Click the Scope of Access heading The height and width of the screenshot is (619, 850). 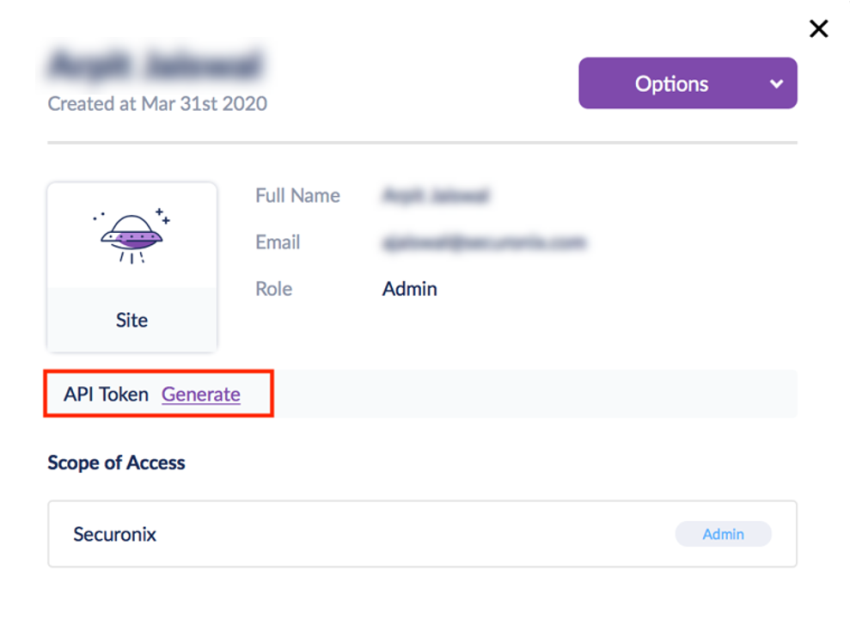[116, 463]
